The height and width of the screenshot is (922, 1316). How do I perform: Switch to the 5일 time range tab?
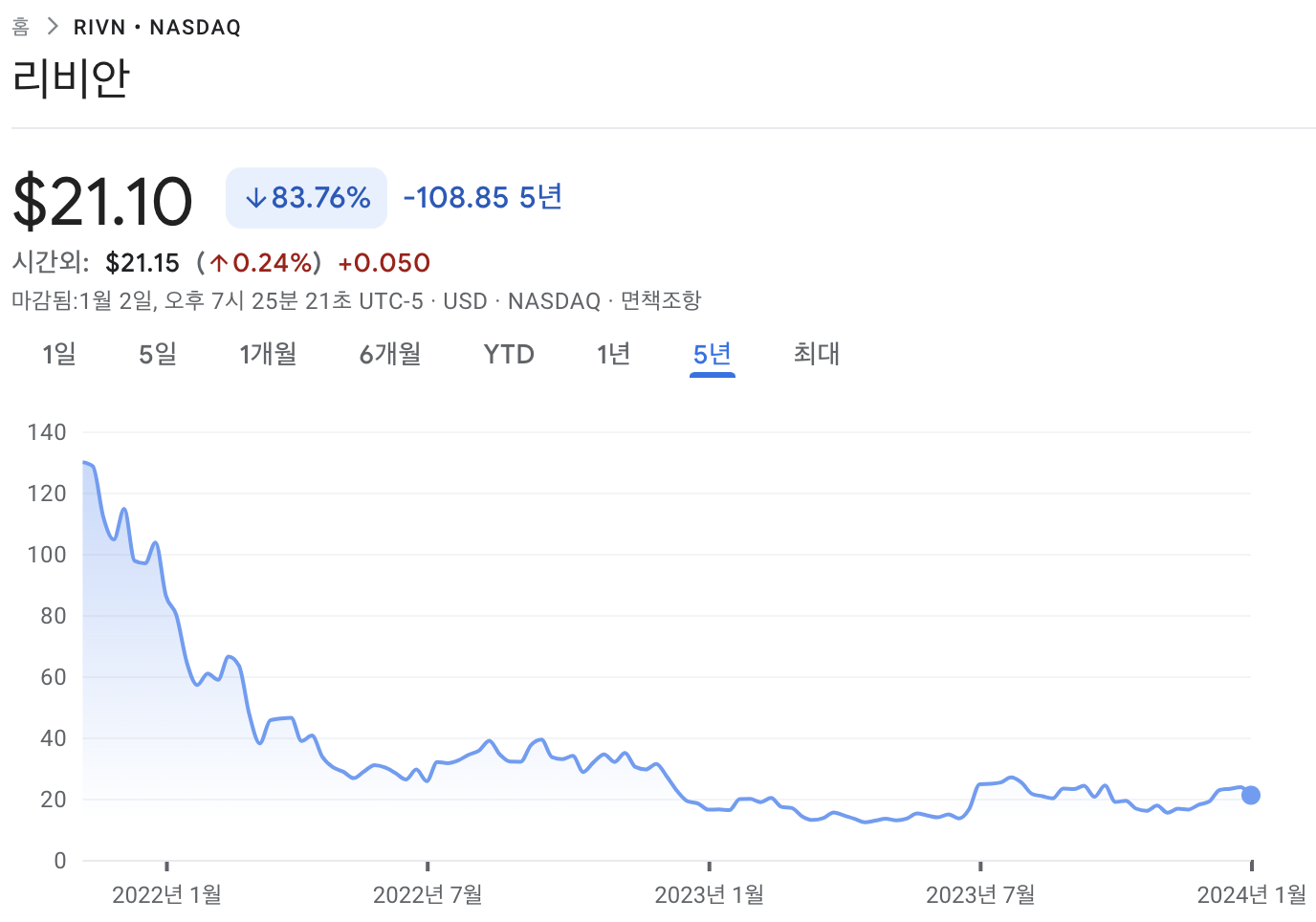tap(156, 354)
